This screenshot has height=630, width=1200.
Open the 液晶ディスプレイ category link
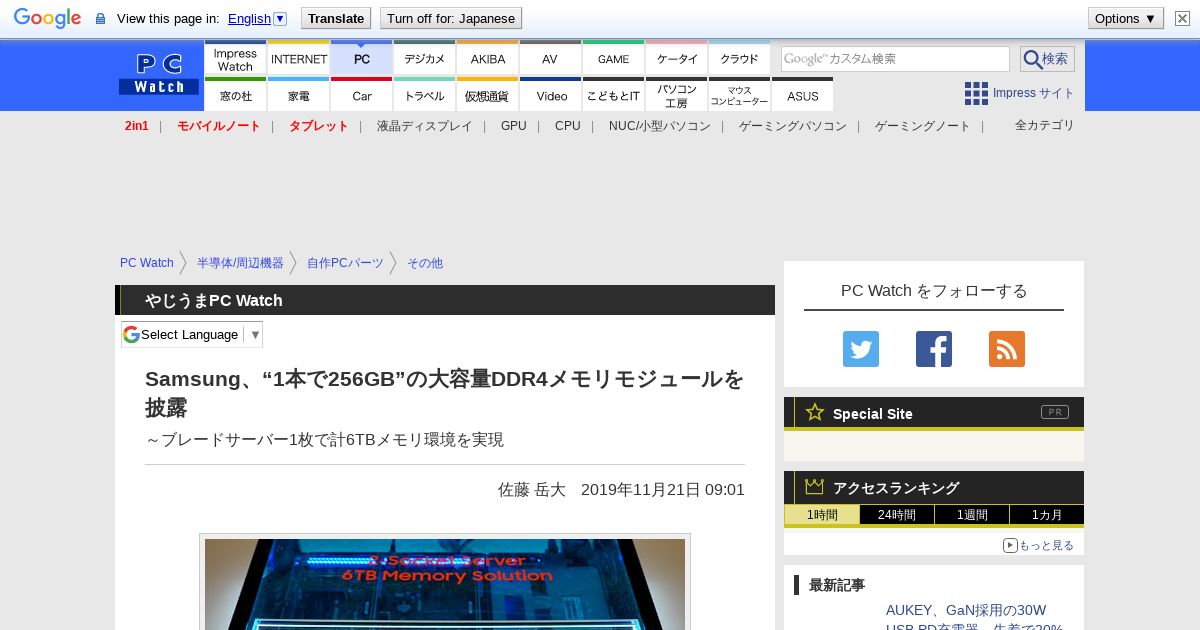pyautogui.click(x=424, y=126)
